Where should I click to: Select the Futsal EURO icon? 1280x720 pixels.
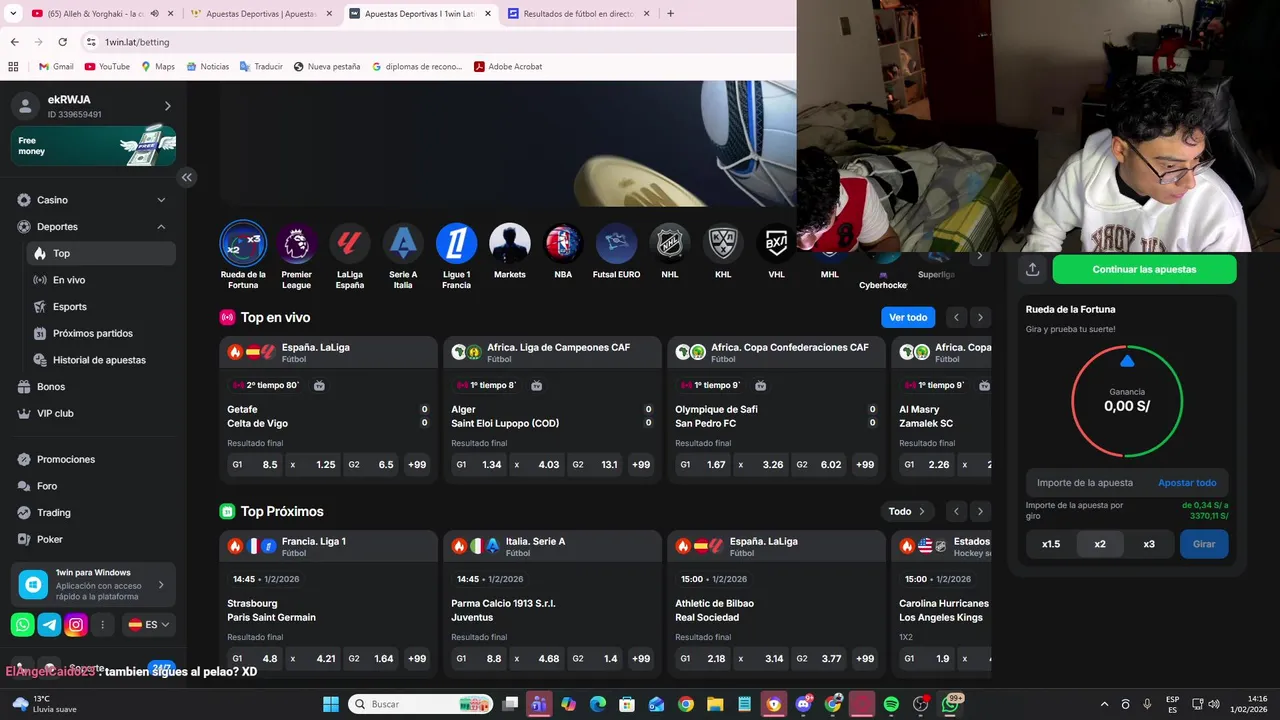(x=616, y=243)
